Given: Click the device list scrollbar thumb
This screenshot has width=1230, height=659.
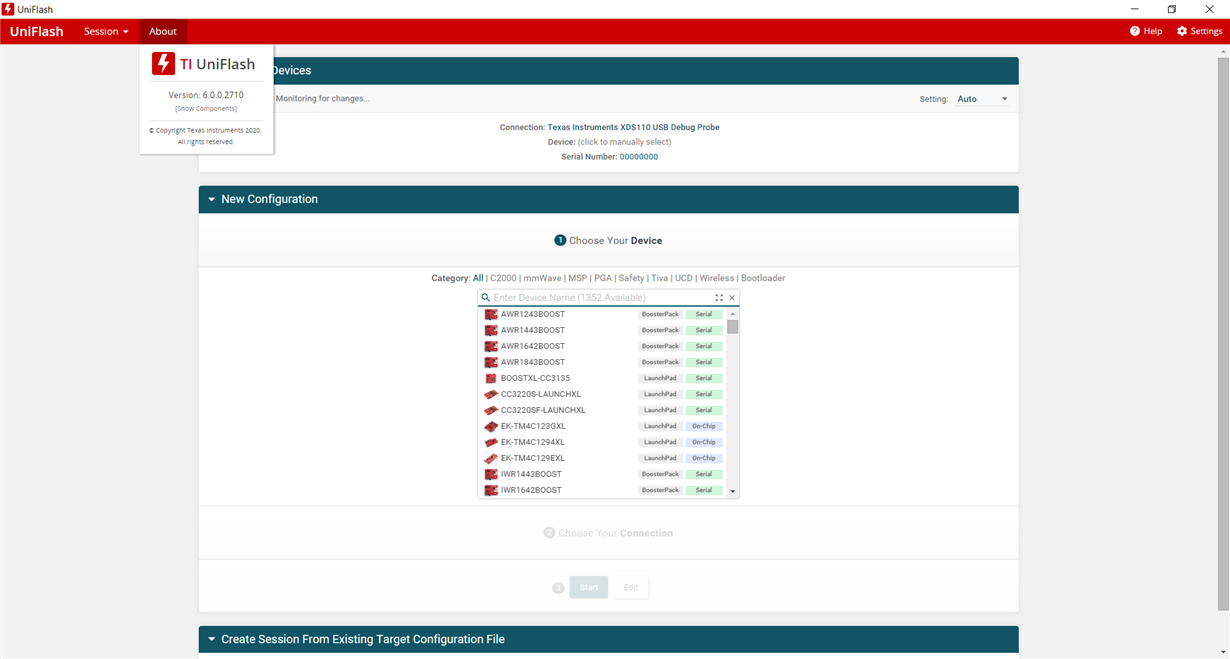Looking at the screenshot, I should (x=733, y=327).
